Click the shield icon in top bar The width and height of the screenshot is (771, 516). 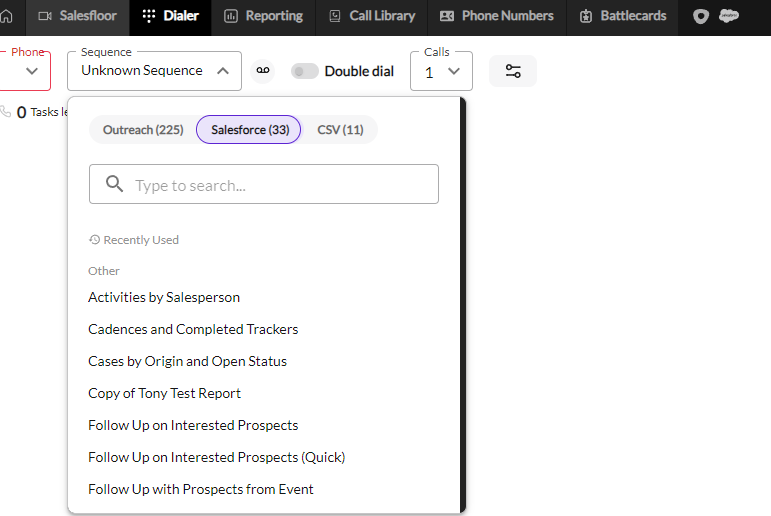[x=701, y=17]
